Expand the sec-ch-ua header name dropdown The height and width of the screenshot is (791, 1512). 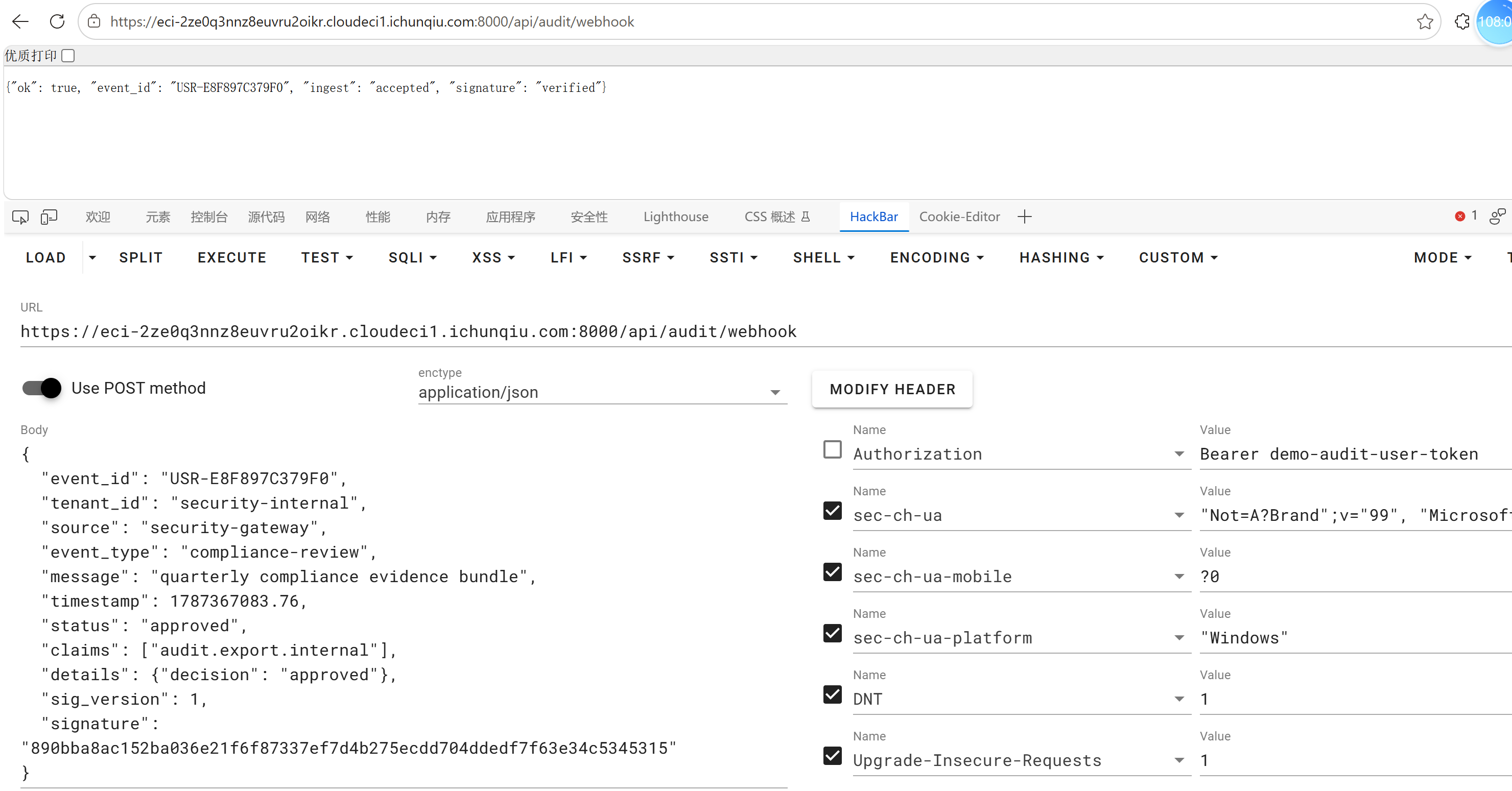(x=1178, y=515)
